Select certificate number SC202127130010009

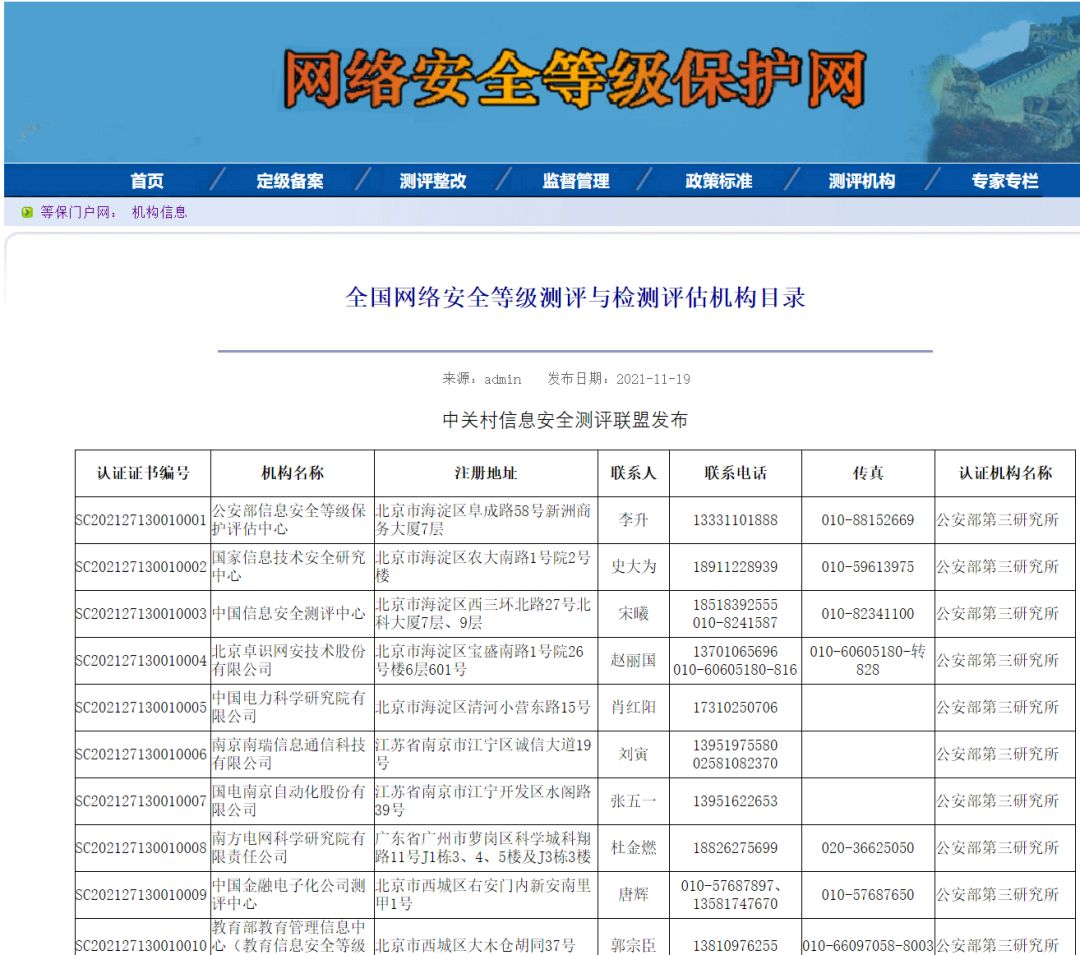coord(141,894)
